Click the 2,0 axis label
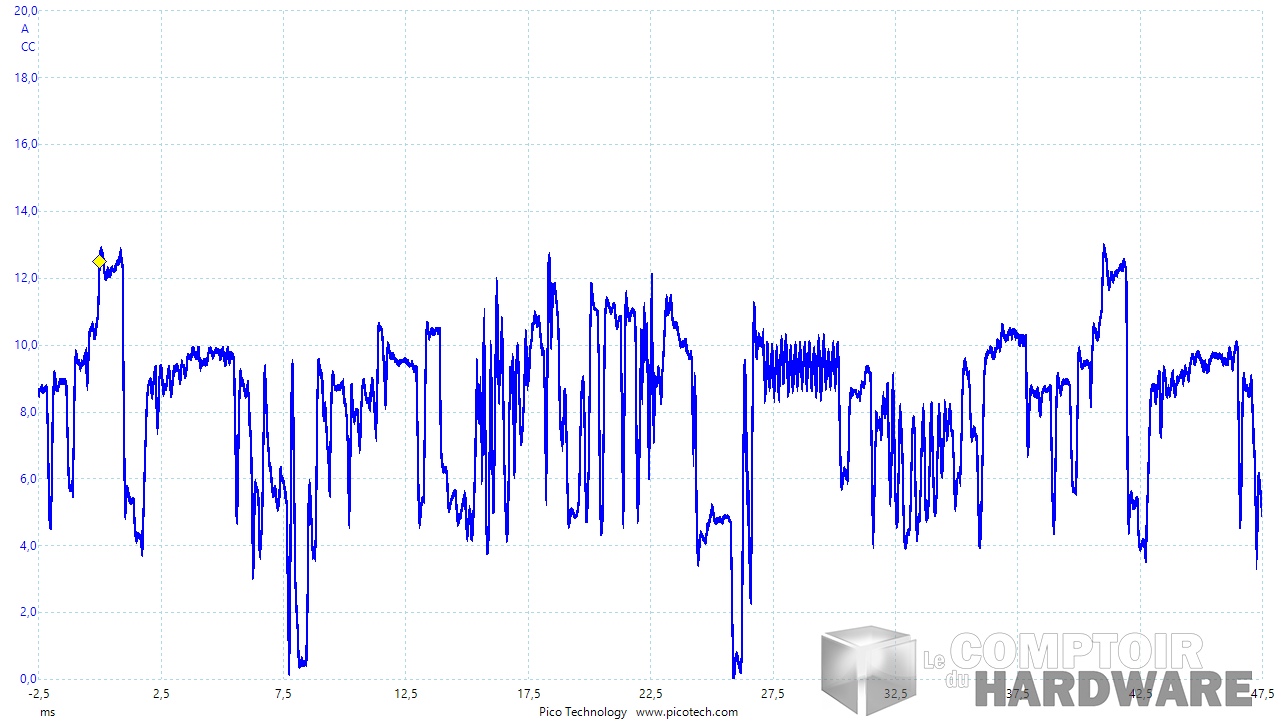Viewport: 1280px width, 720px height. tap(29, 613)
